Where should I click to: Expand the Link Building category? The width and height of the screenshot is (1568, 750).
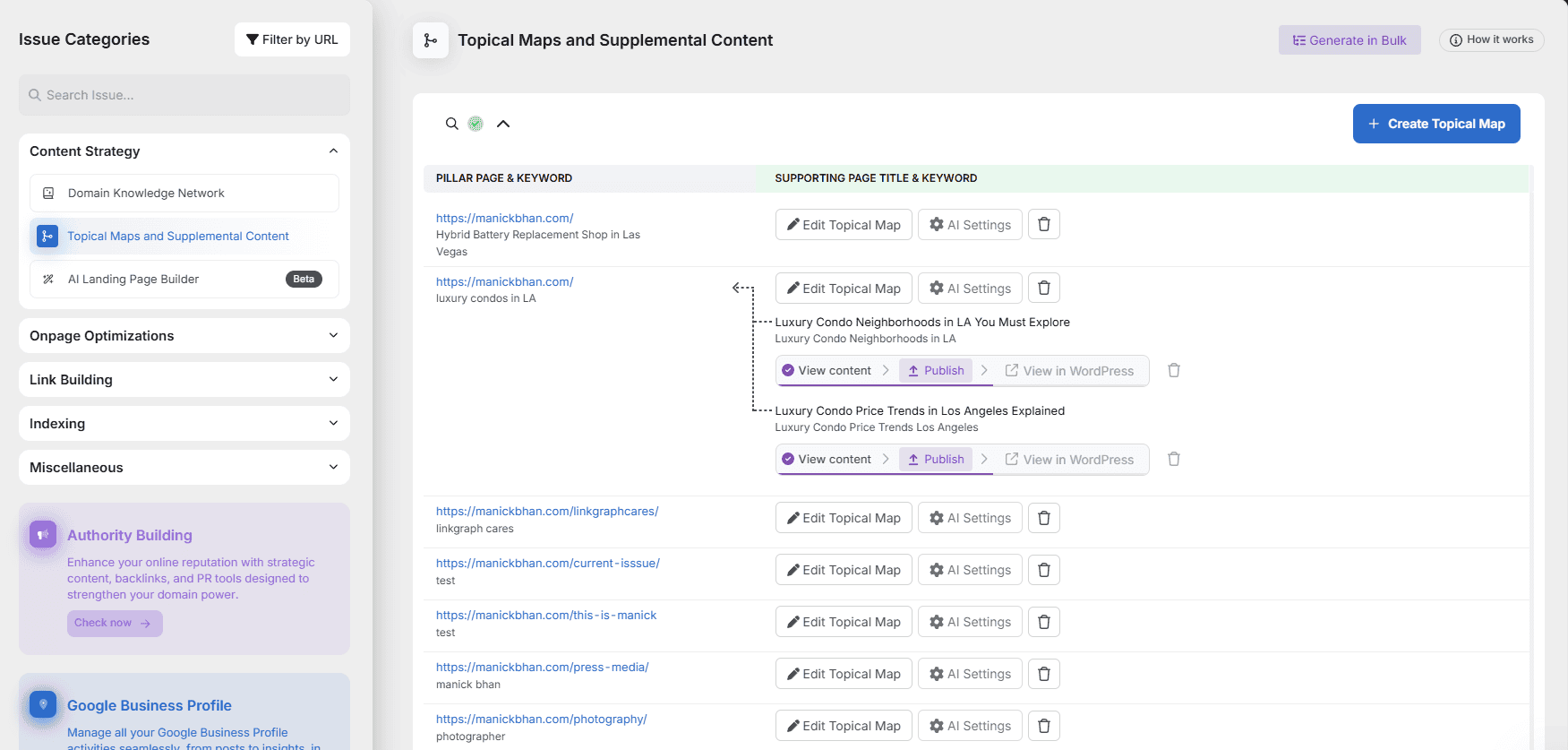pos(333,380)
